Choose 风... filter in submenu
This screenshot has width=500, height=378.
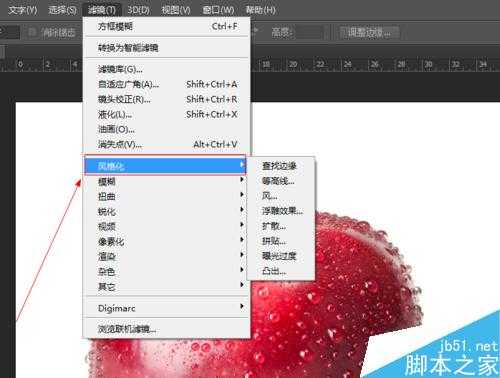(x=281, y=196)
